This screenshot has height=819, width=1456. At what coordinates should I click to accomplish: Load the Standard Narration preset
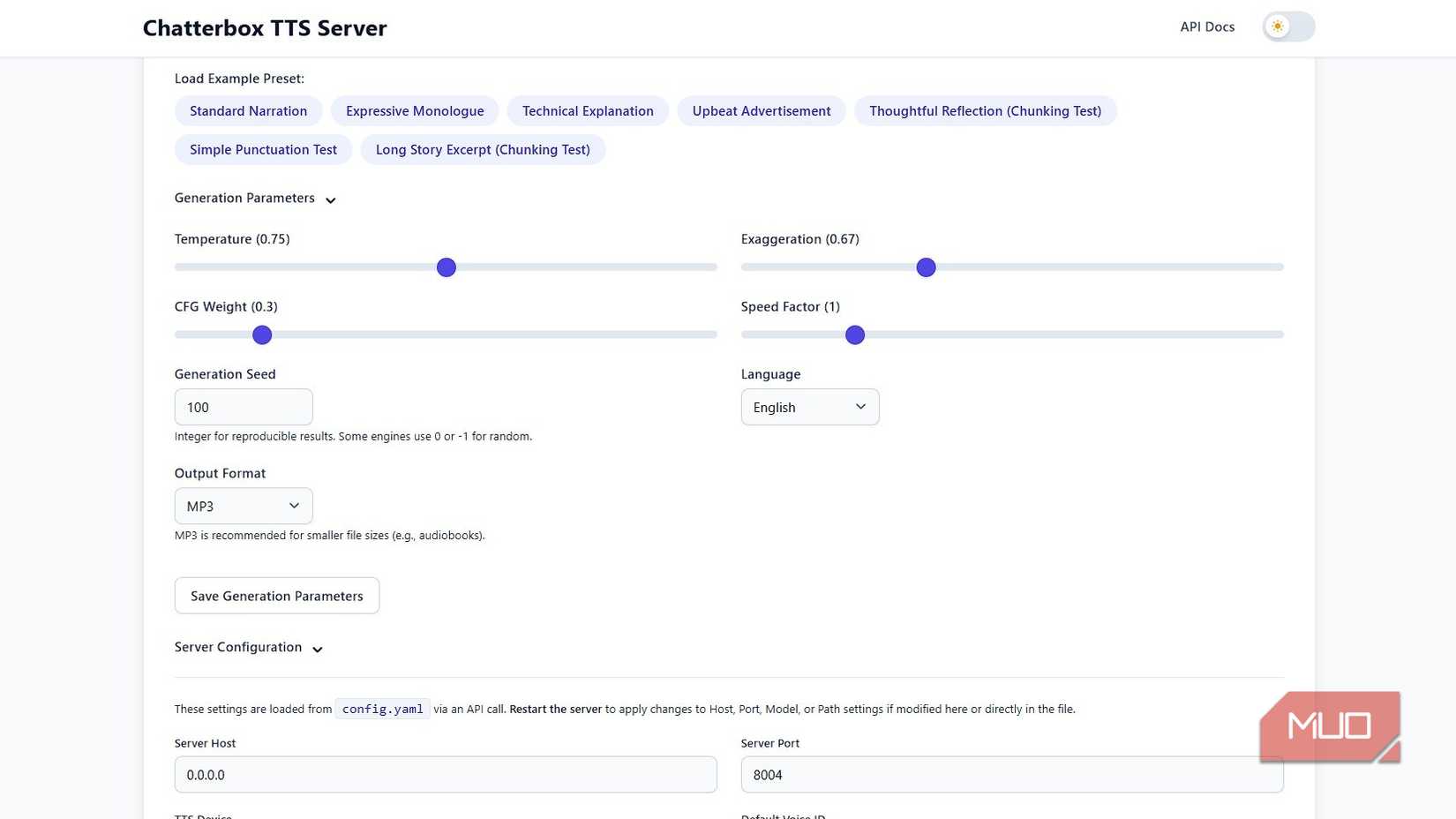click(248, 111)
